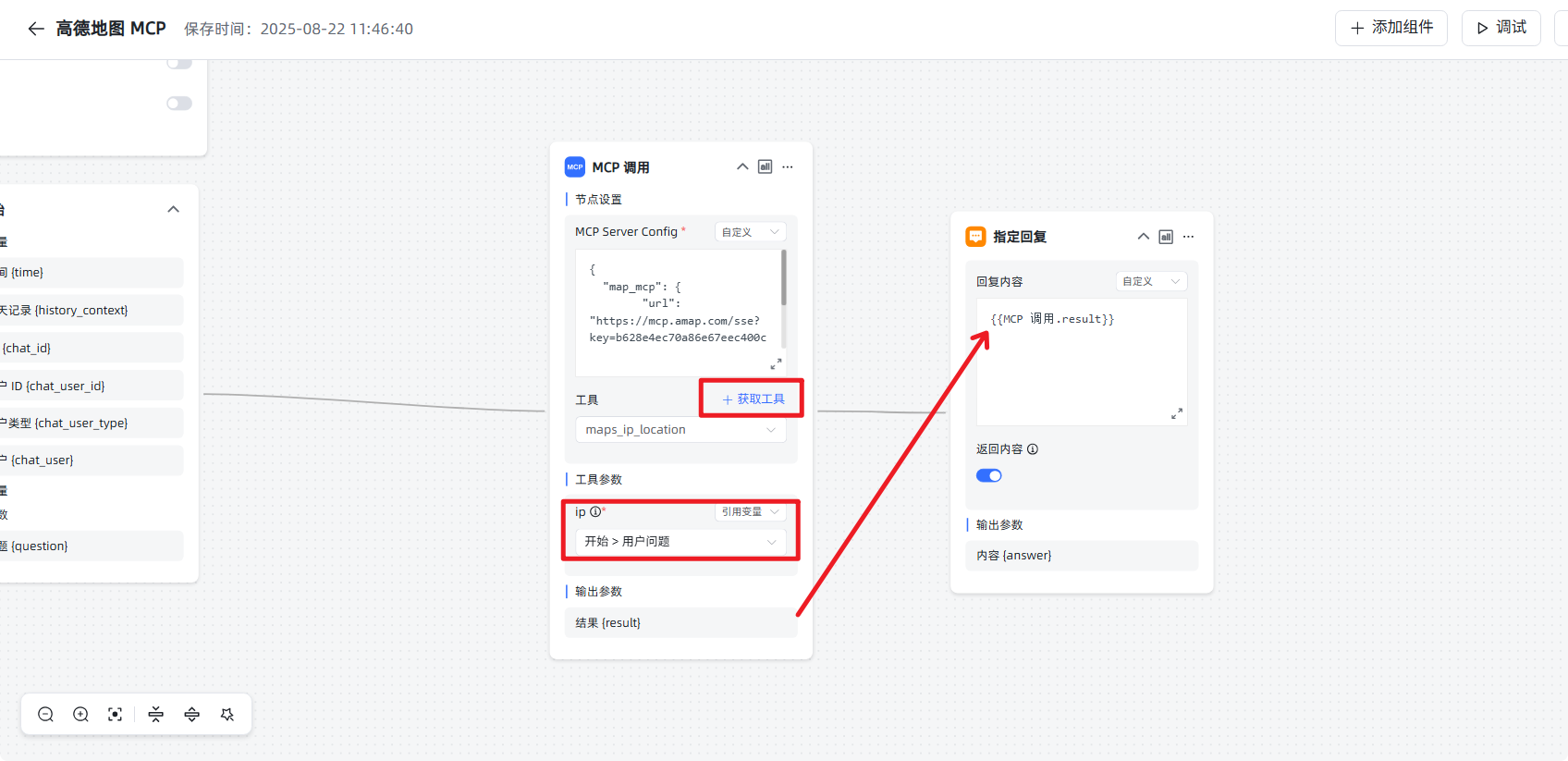Click the MCP config editor scrollbar
1568x761 pixels.
(x=784, y=278)
